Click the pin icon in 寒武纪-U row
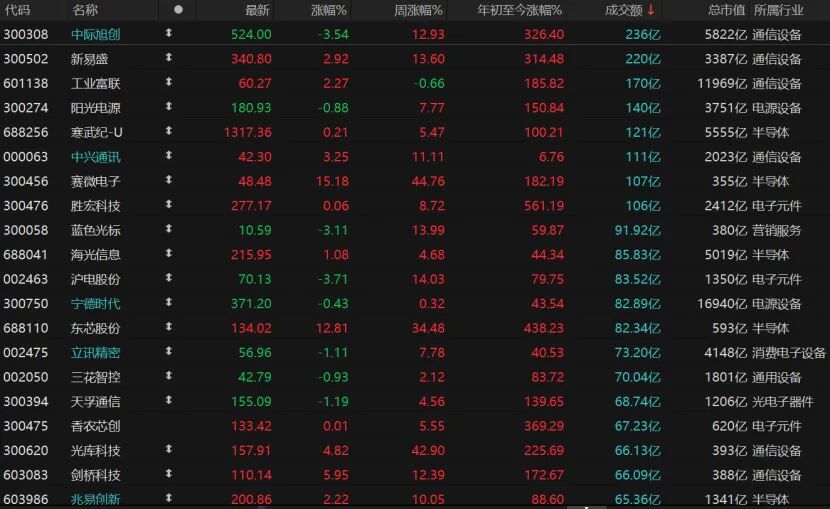Viewport: 830px width, 509px height. pyautogui.click(x=168, y=131)
